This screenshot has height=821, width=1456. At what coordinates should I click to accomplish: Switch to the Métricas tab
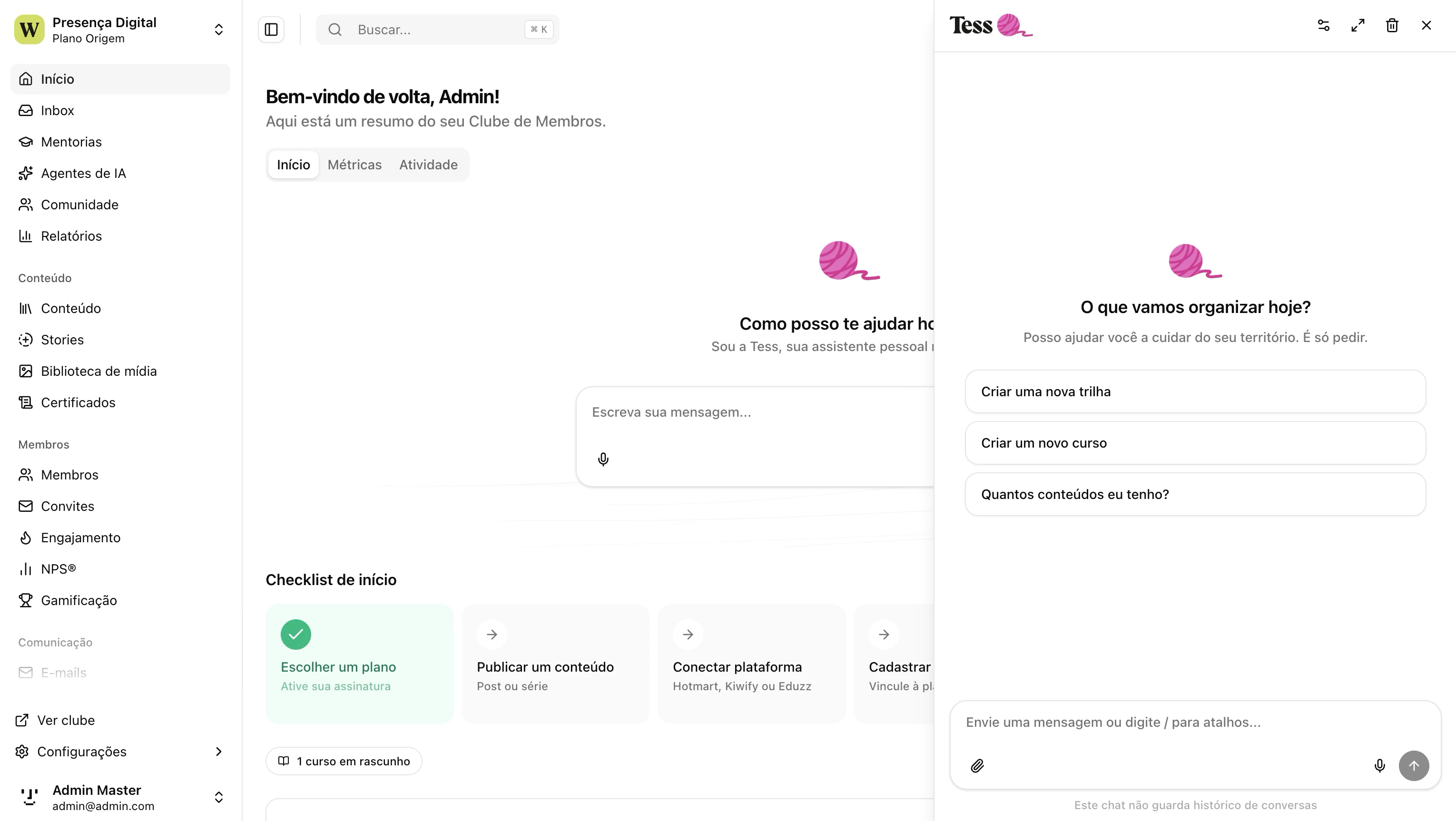coord(354,165)
